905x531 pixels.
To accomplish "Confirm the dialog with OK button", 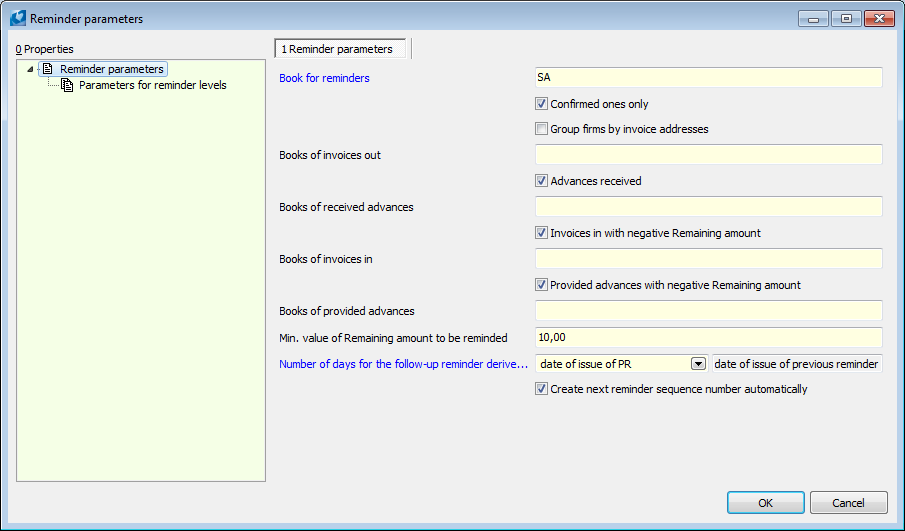I will 765,503.
